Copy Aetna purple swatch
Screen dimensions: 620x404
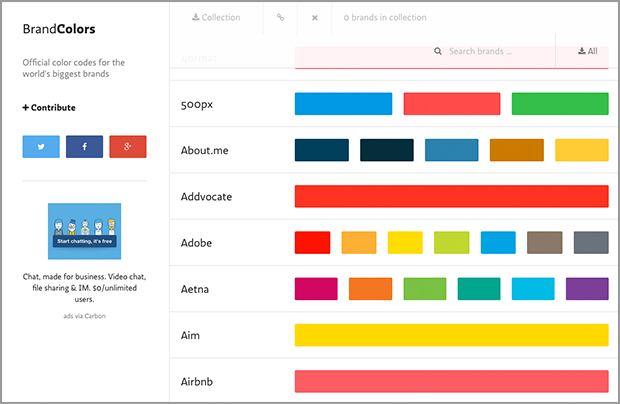coord(587,289)
